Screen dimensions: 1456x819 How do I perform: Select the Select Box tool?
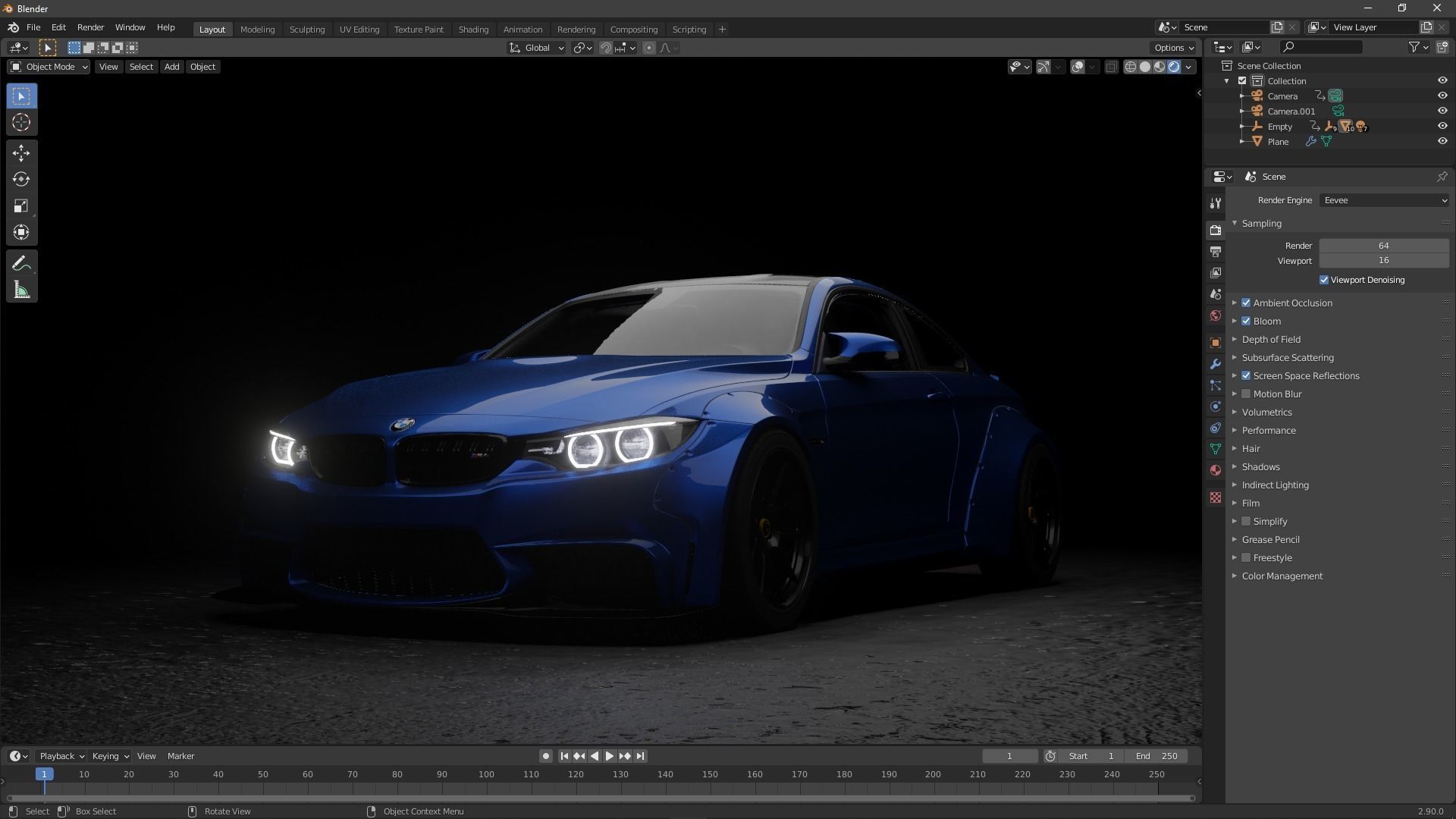tap(21, 96)
